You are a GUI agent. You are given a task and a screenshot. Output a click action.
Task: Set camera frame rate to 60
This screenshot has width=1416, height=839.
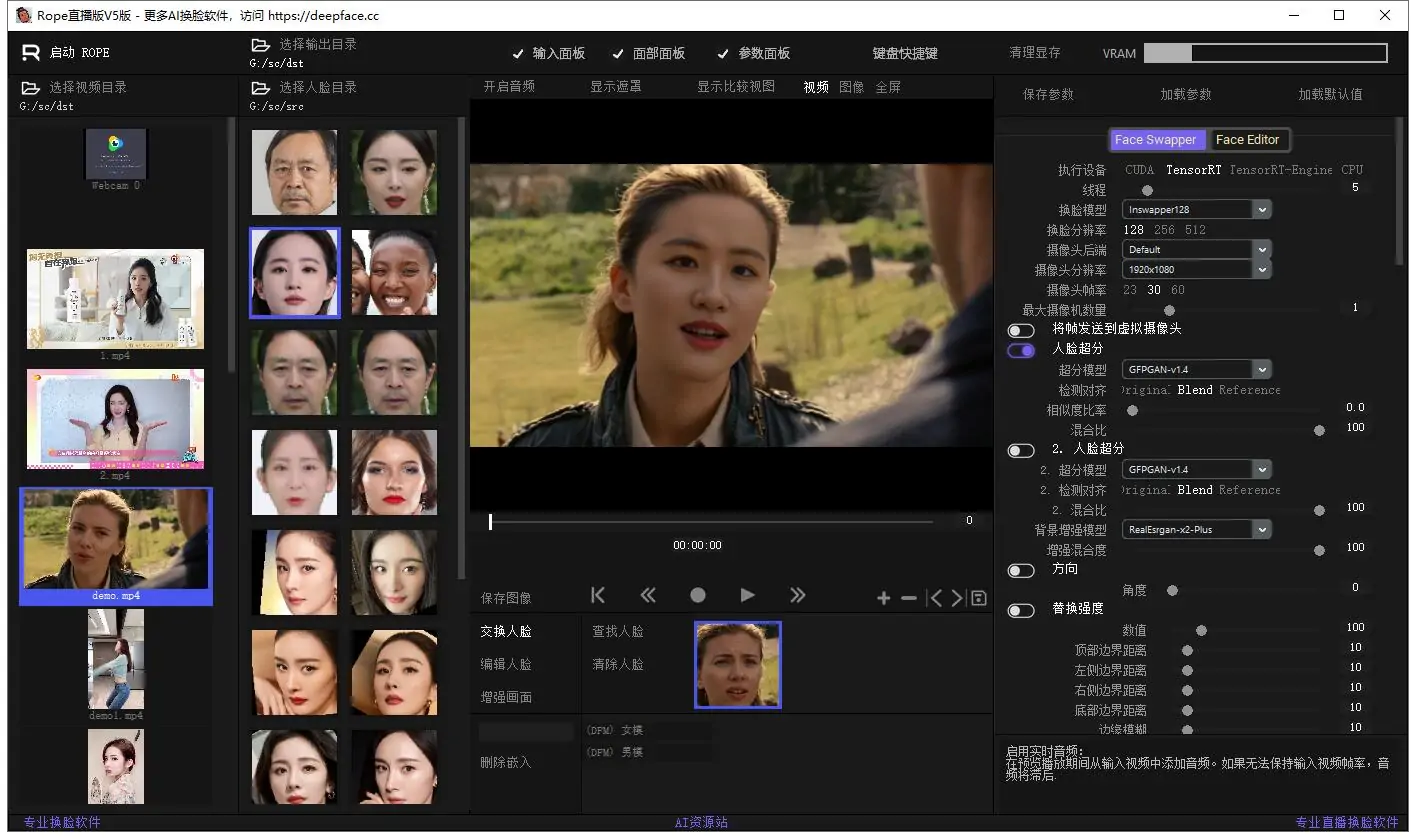click(x=1178, y=290)
